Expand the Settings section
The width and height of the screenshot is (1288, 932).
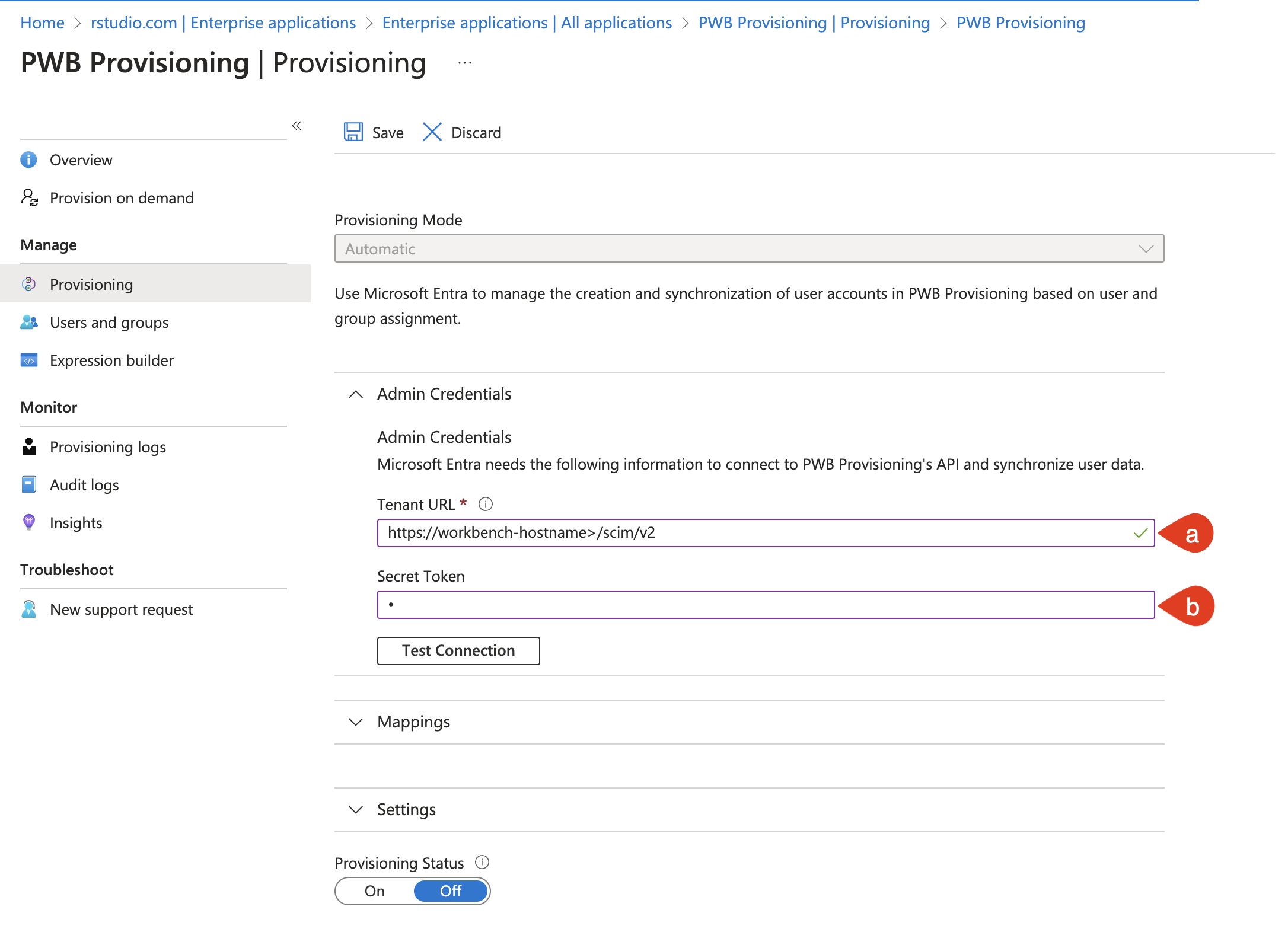point(356,810)
